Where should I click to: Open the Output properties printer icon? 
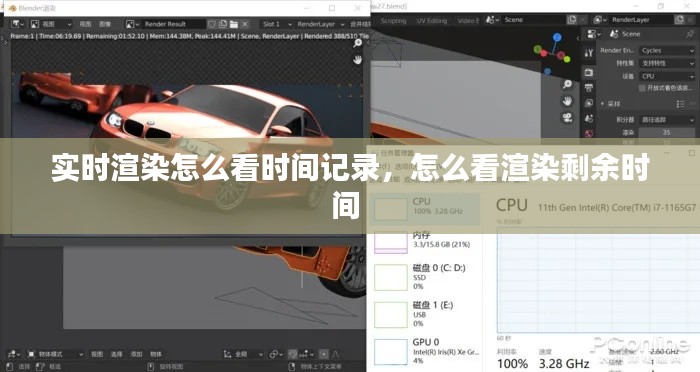pyautogui.click(x=589, y=88)
